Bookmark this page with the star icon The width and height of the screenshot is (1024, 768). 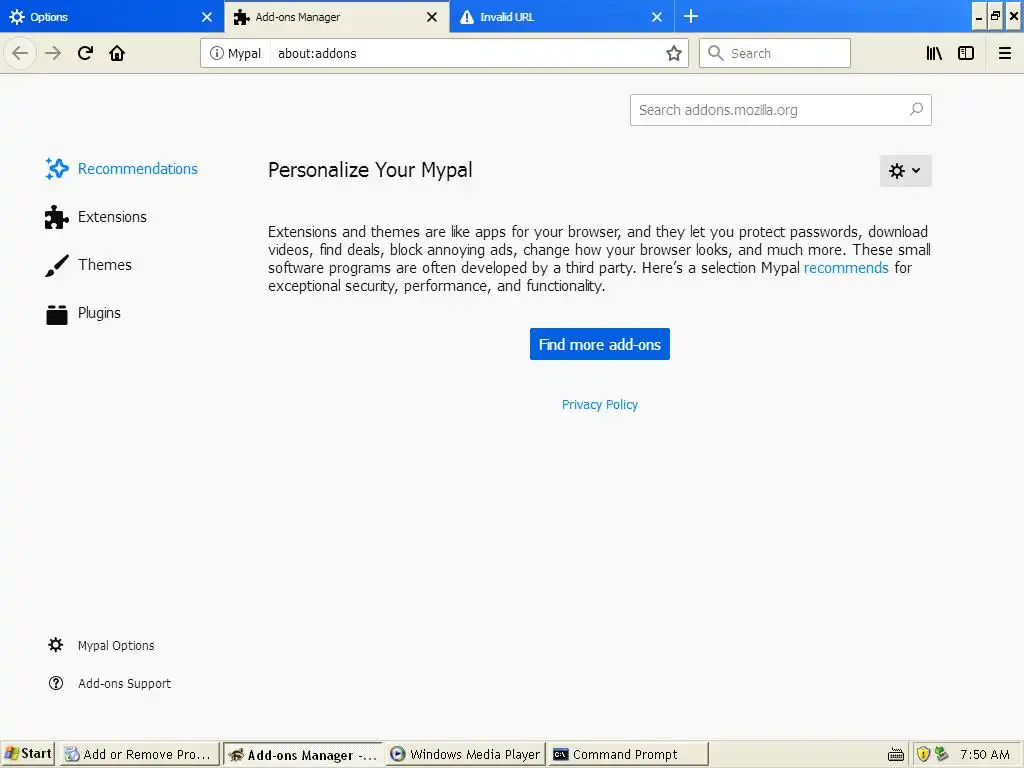coord(674,53)
